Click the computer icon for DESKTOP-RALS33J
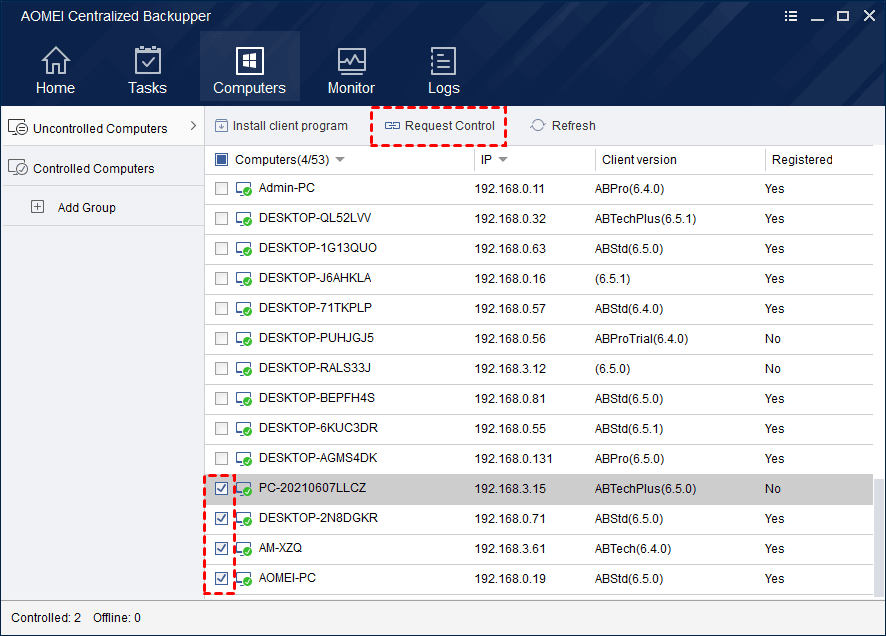This screenshot has width=886, height=636. [244, 368]
